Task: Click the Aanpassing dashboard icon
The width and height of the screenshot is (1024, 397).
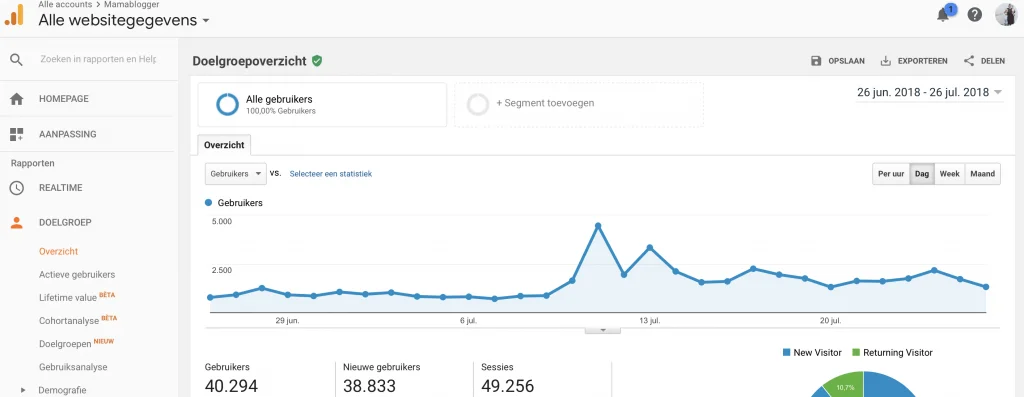Action: 16,135
